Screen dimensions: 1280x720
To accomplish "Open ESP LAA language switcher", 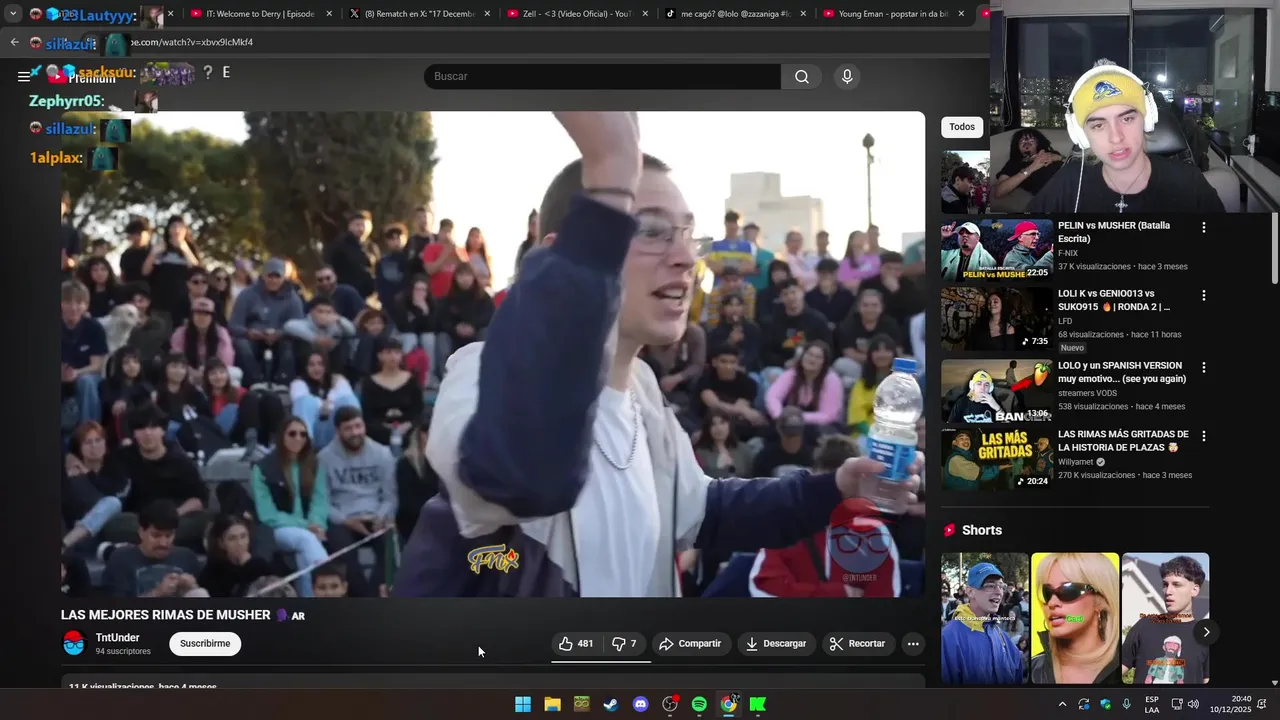I will point(1152,704).
